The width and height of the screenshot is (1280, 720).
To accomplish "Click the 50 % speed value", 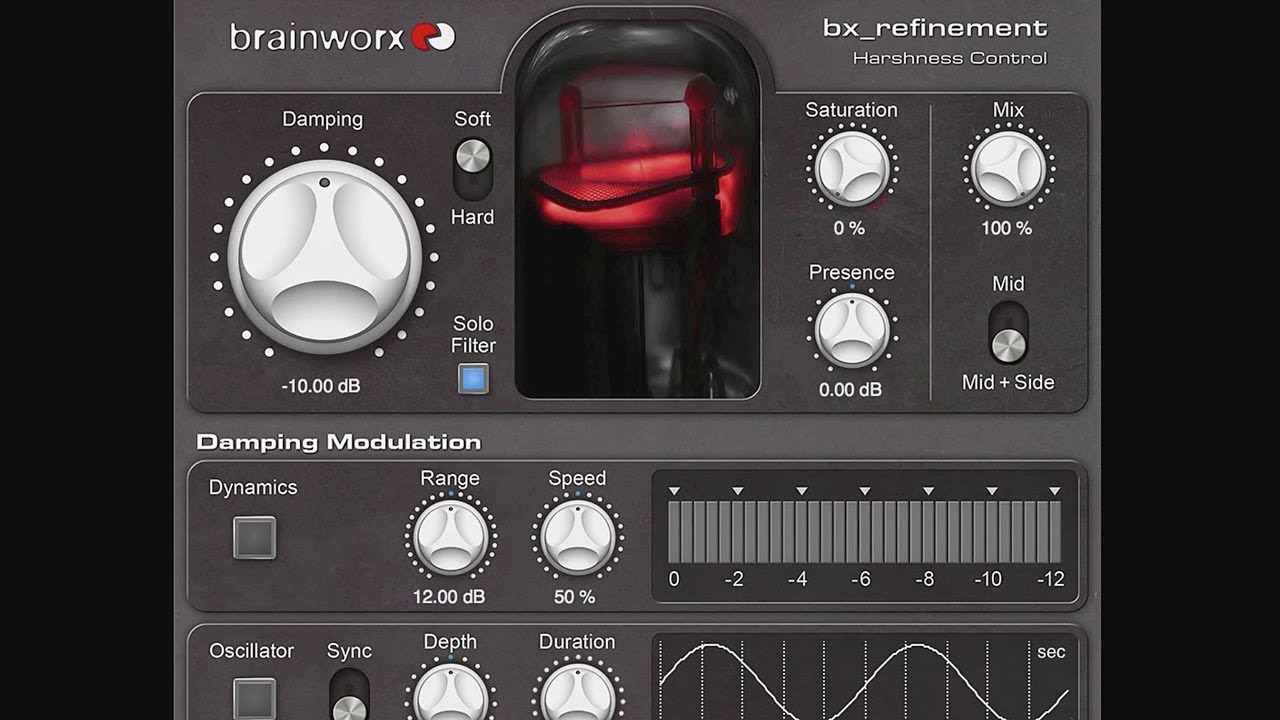I will 575,597.
